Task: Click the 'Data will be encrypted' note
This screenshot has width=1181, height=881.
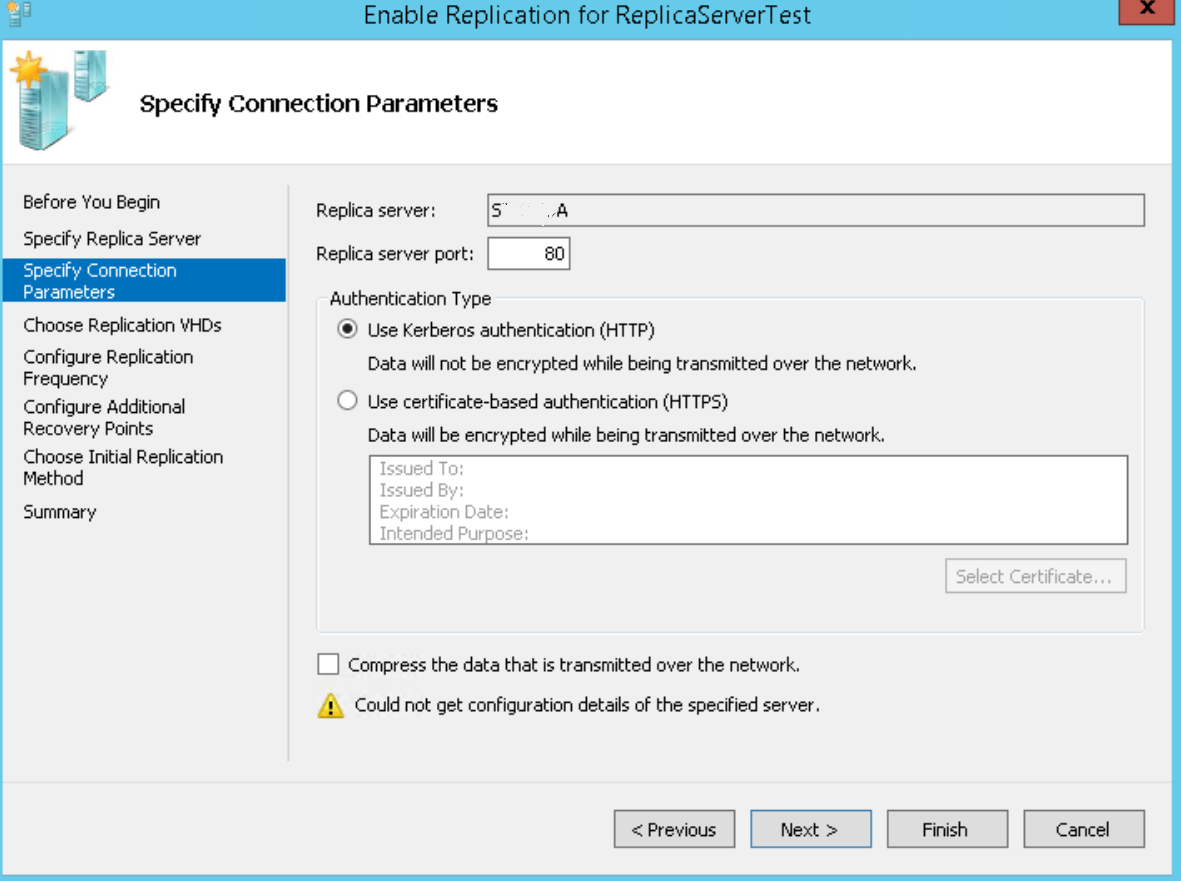Action: (x=626, y=435)
